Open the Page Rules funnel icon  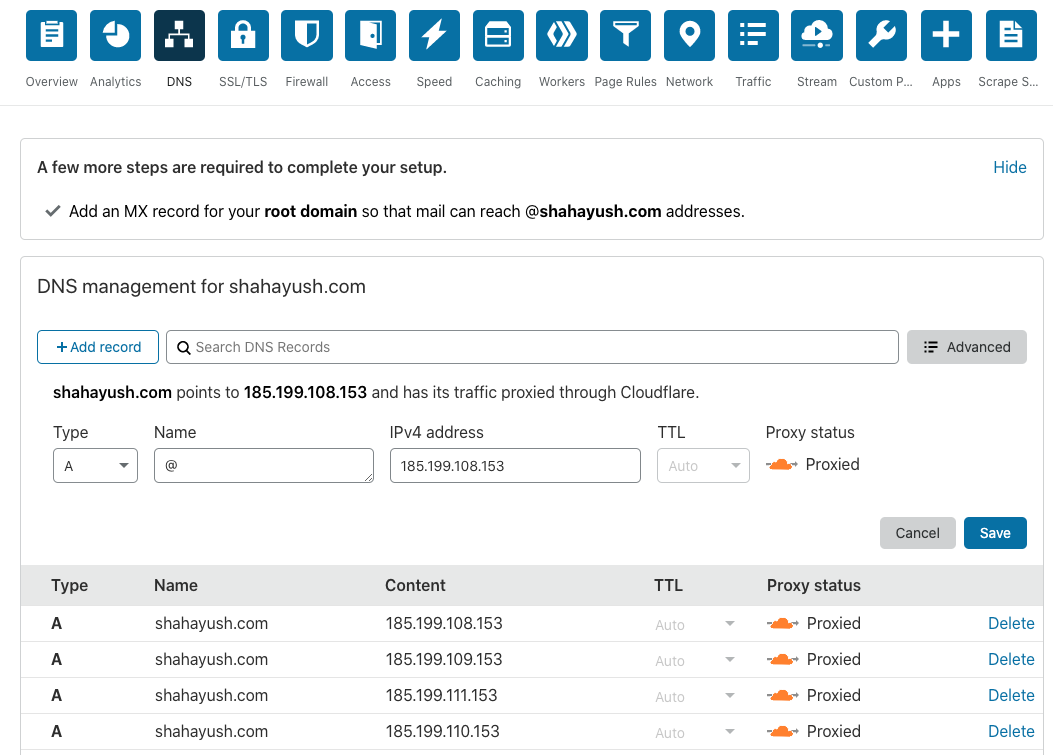tap(625, 36)
